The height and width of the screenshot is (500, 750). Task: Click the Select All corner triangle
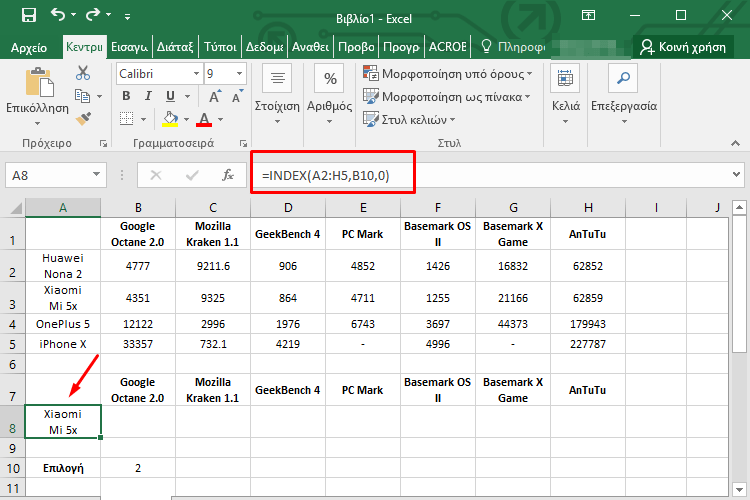click(x=15, y=208)
